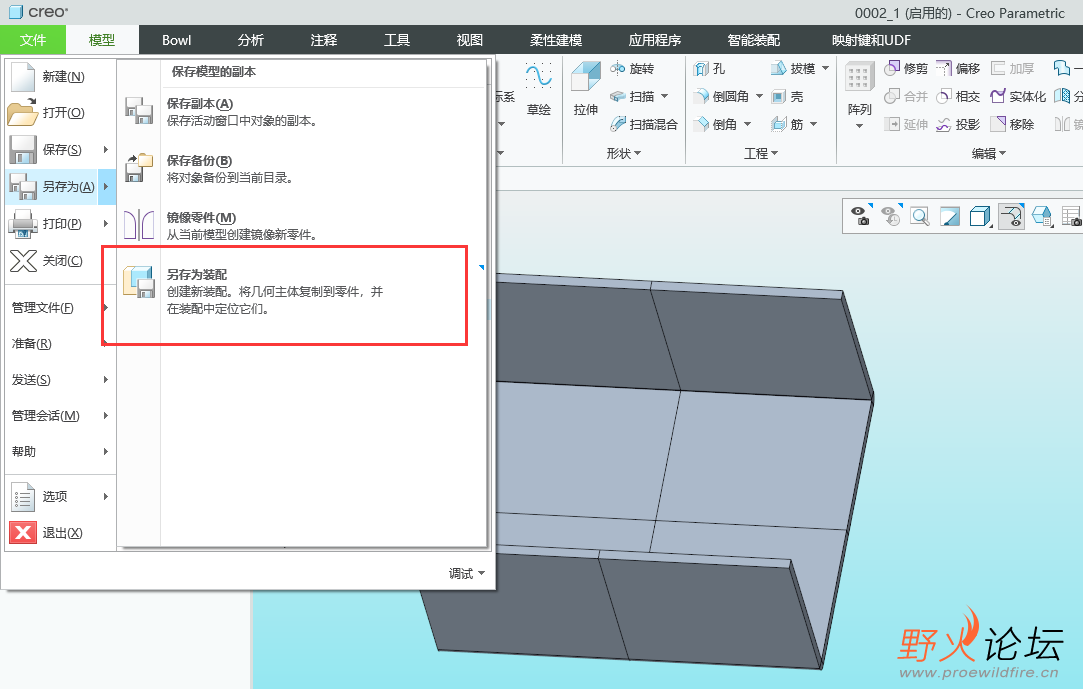Viewport: 1083px width, 689px height.
Task: Expand the Shapes (形状) group dropdown
Action: [624, 153]
